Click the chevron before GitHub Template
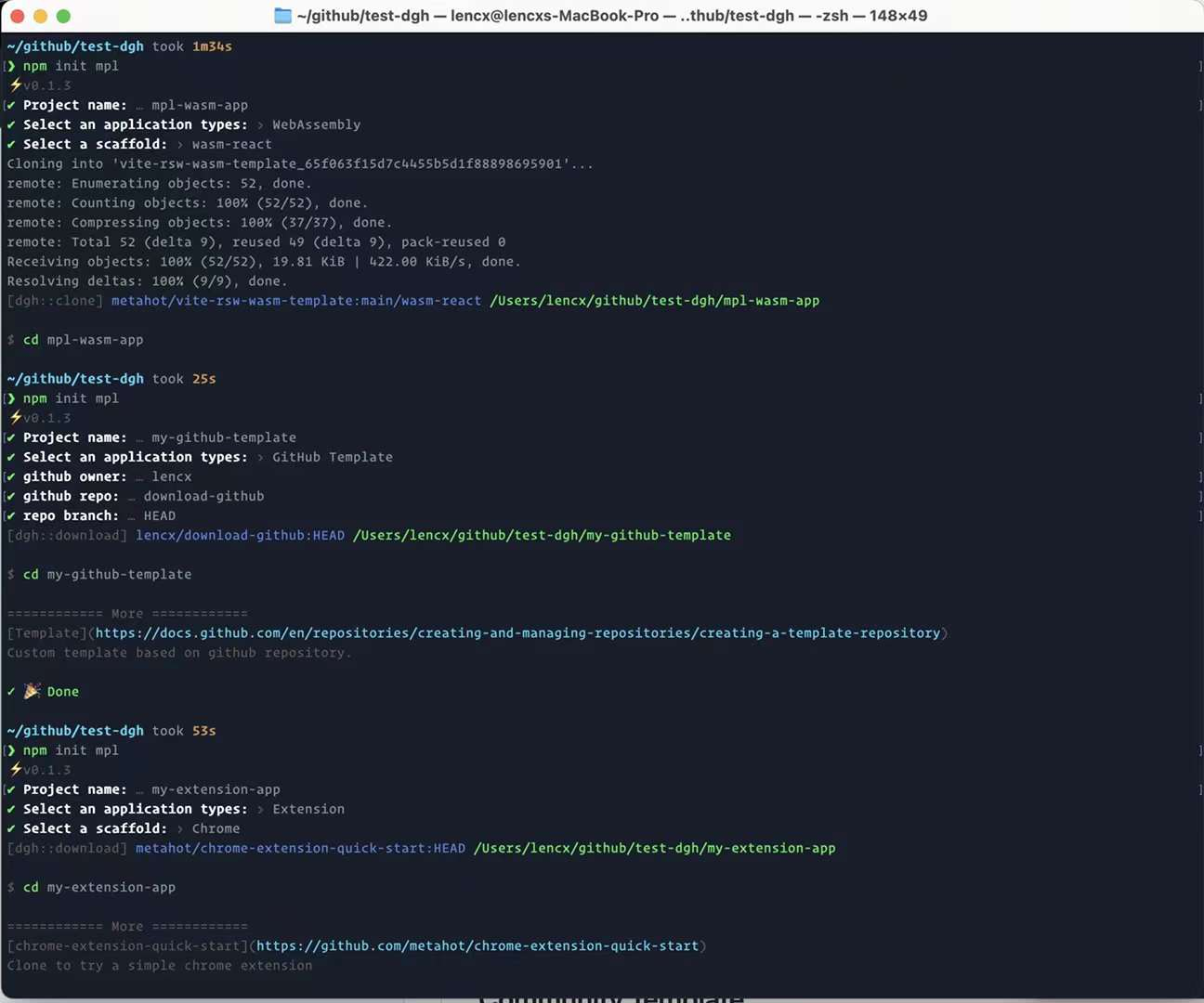Screen dimensions: 1204x1003 (261, 457)
